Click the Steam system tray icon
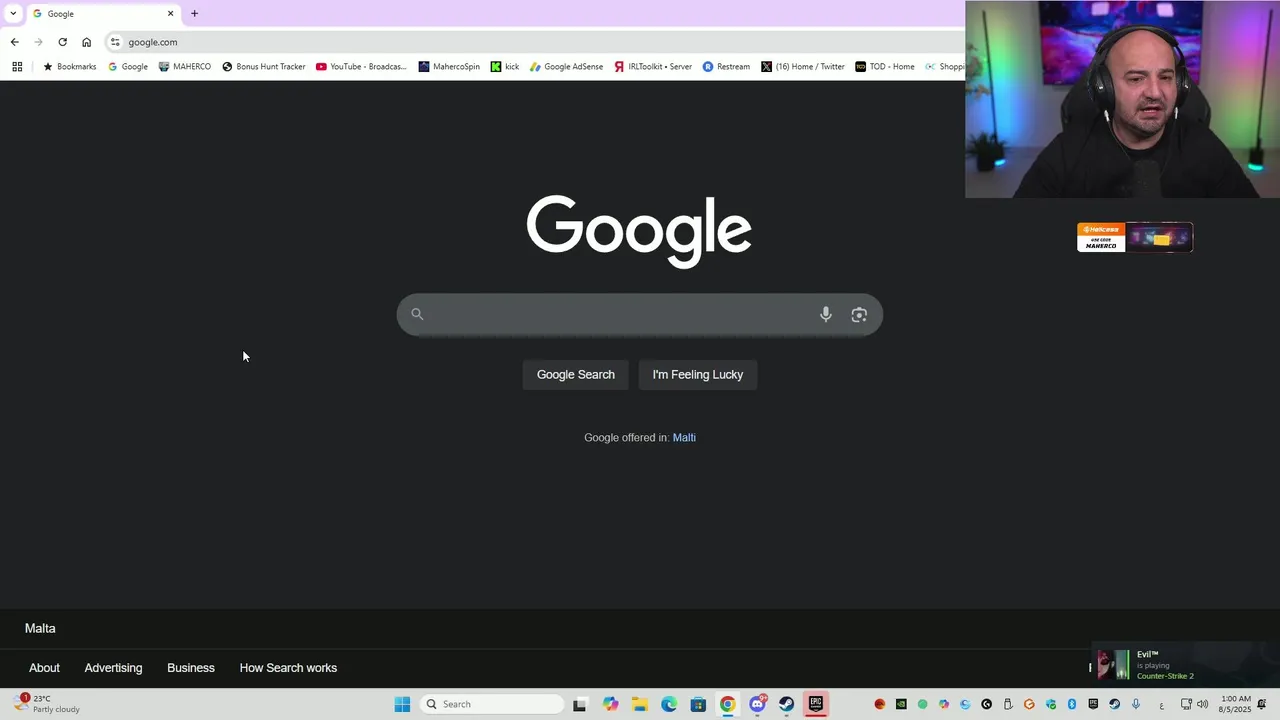The image size is (1280, 720). (x=1114, y=704)
